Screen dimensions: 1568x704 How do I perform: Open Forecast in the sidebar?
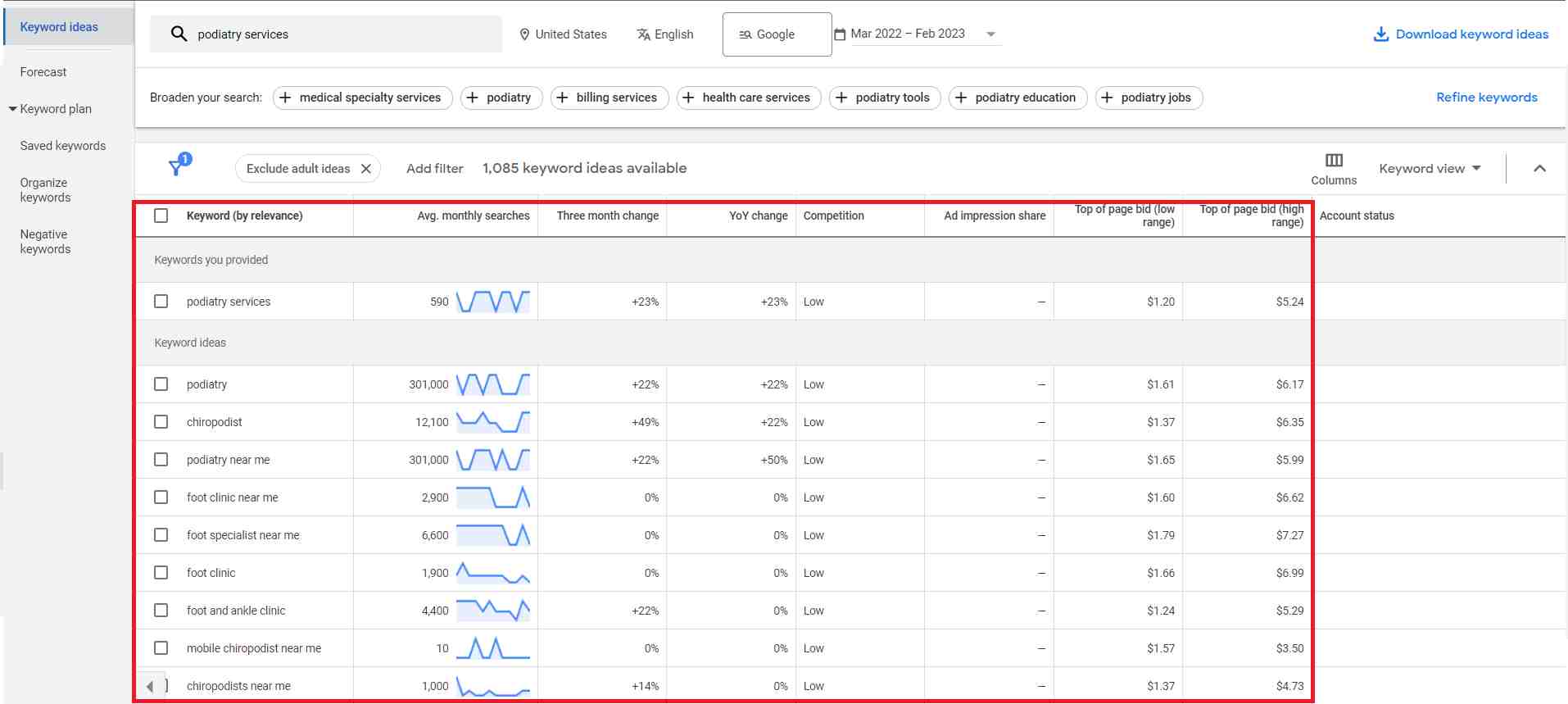pyautogui.click(x=43, y=72)
